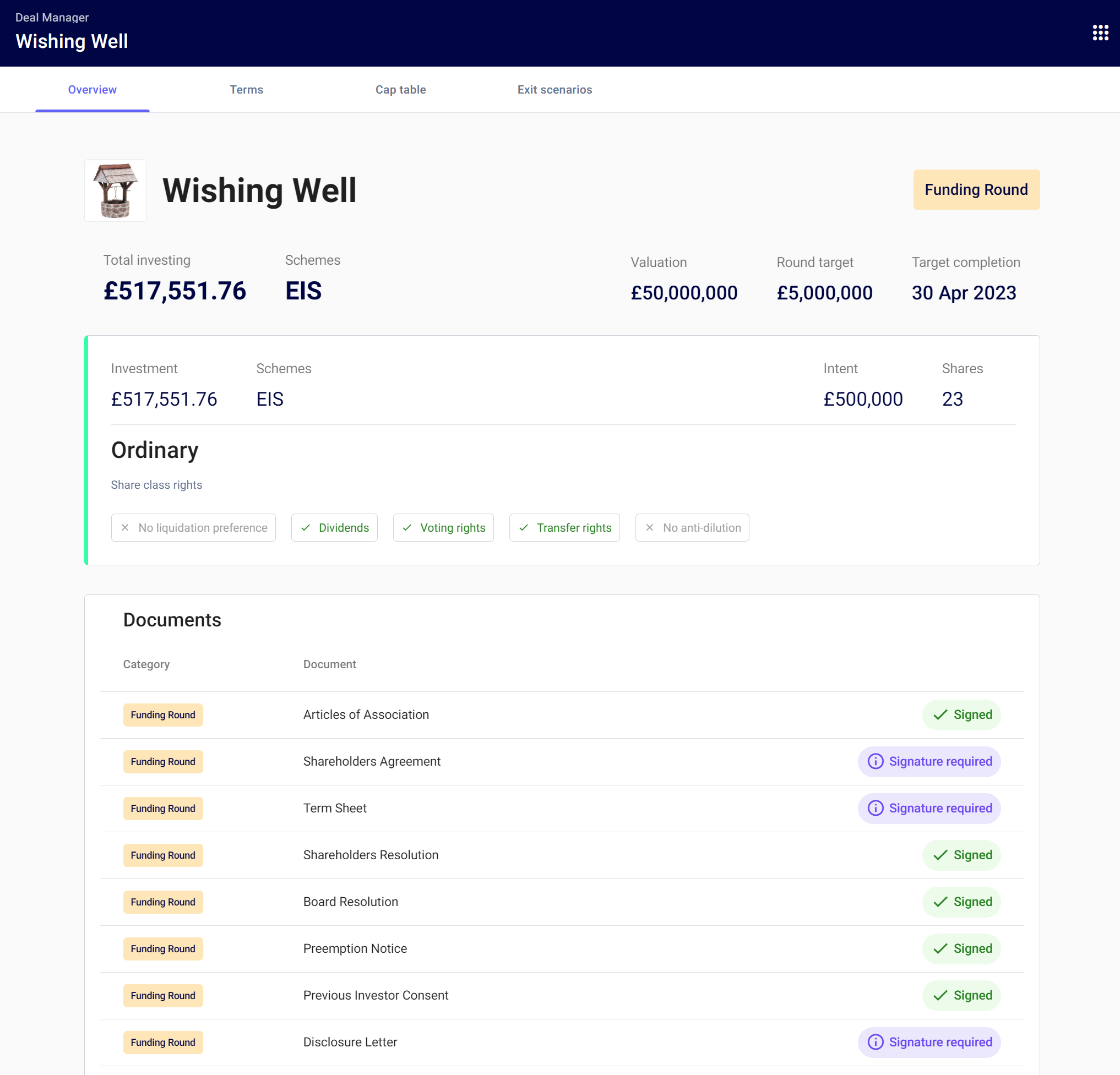
Task: Open the Funding Round status badge beside Wishing Well title
Action: click(x=976, y=189)
